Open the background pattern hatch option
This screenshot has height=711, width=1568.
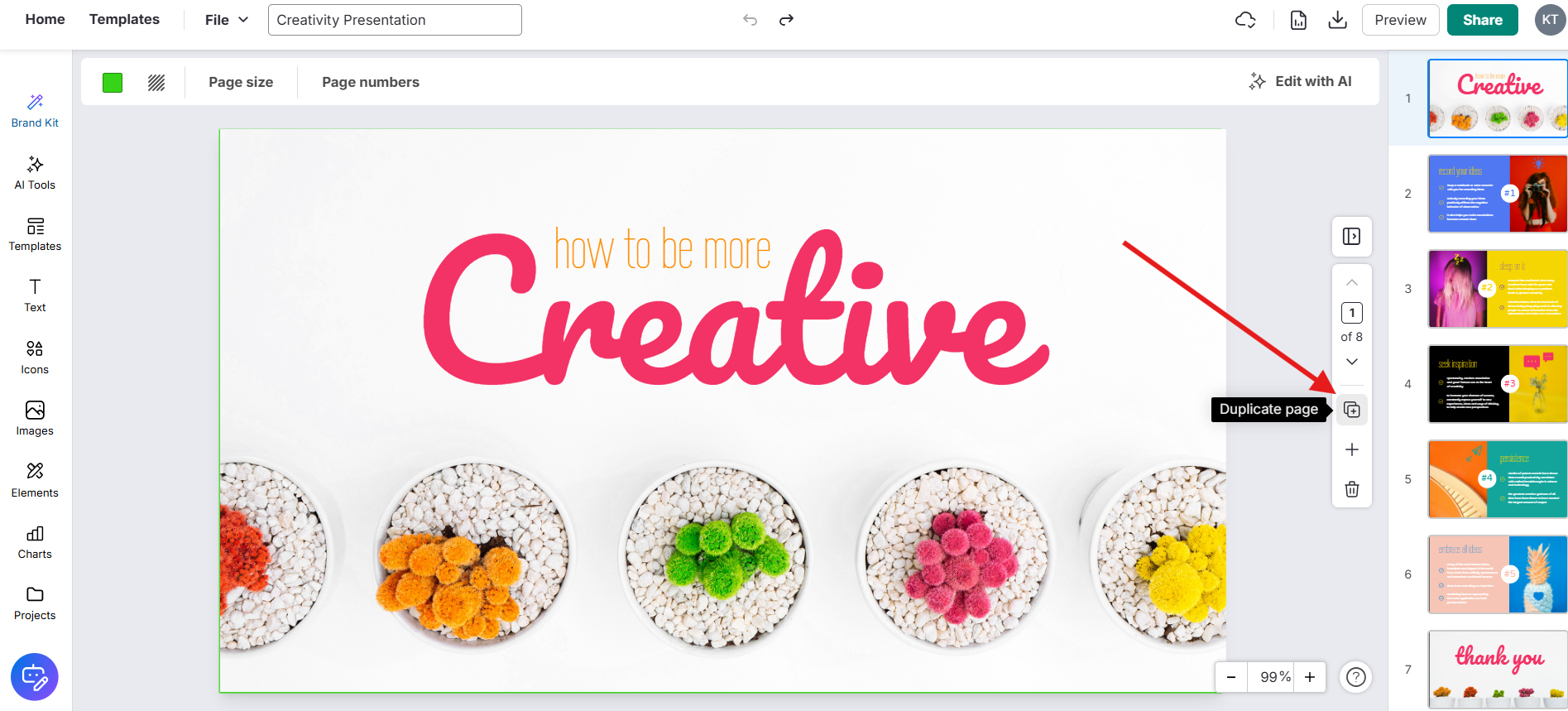pyautogui.click(x=156, y=82)
